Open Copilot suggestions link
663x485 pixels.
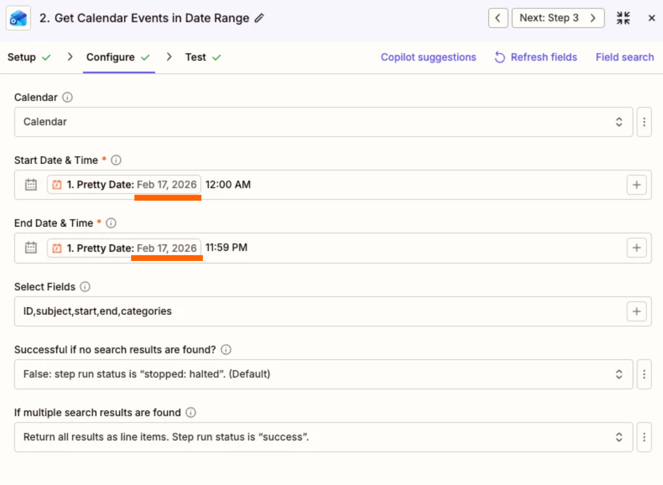tap(428, 57)
